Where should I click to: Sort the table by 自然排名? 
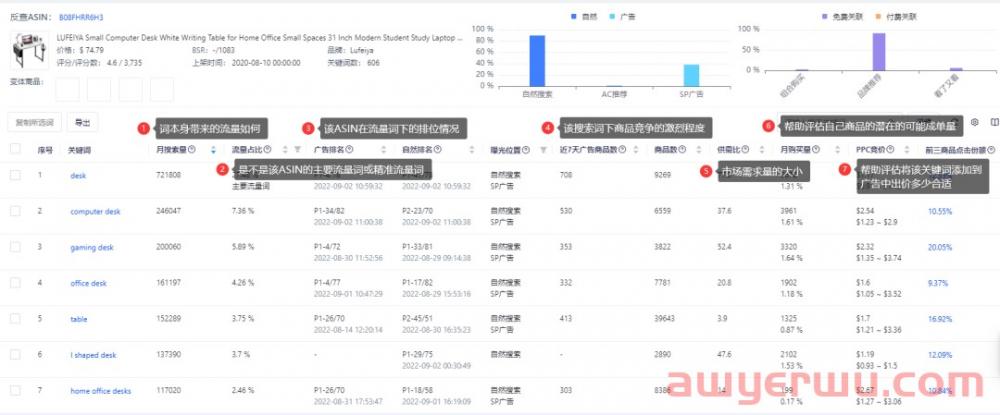472,150
